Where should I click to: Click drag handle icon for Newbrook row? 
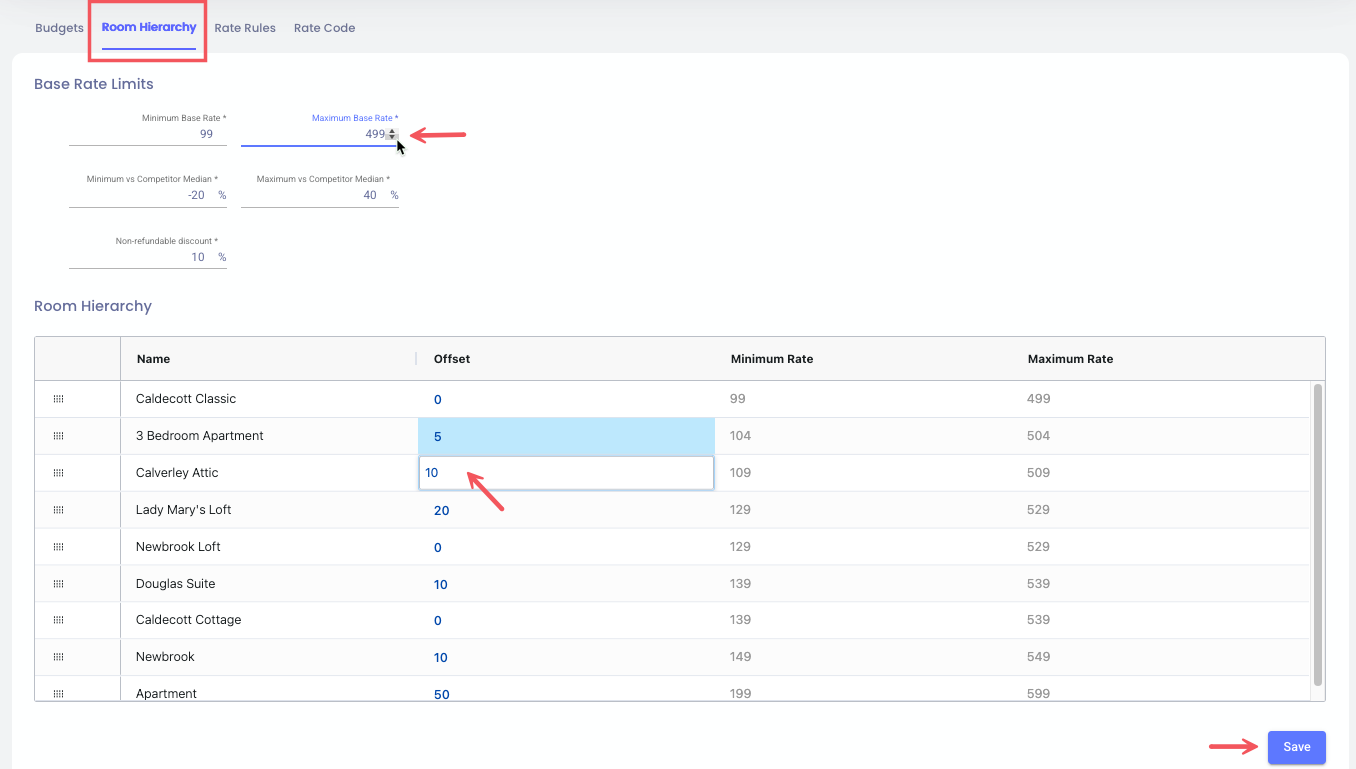pos(58,657)
